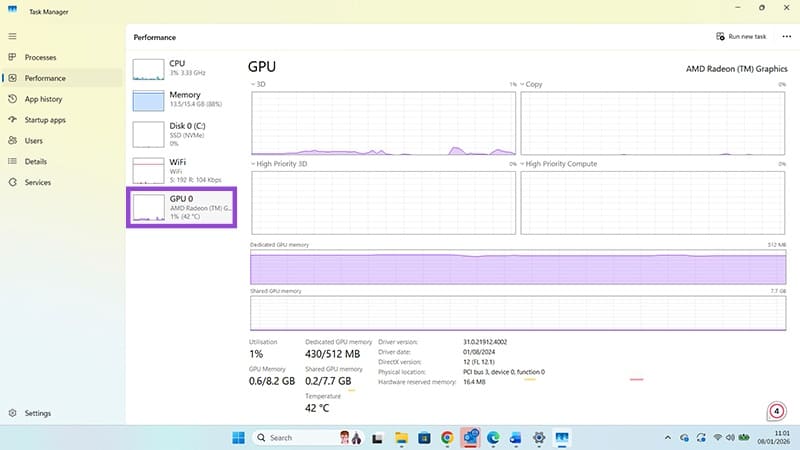Open the red-highlighted taskbar app
The width and height of the screenshot is (800, 450).
coord(470,437)
